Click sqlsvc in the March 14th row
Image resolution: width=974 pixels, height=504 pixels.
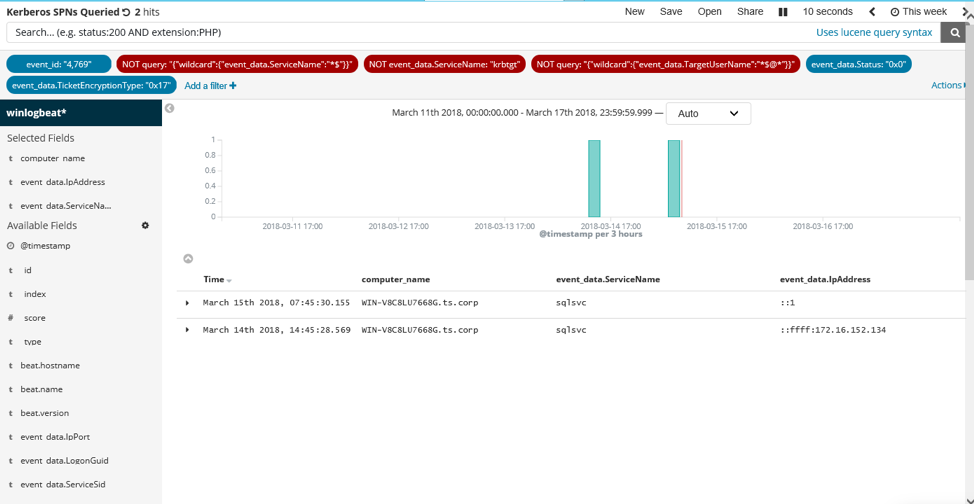571,330
